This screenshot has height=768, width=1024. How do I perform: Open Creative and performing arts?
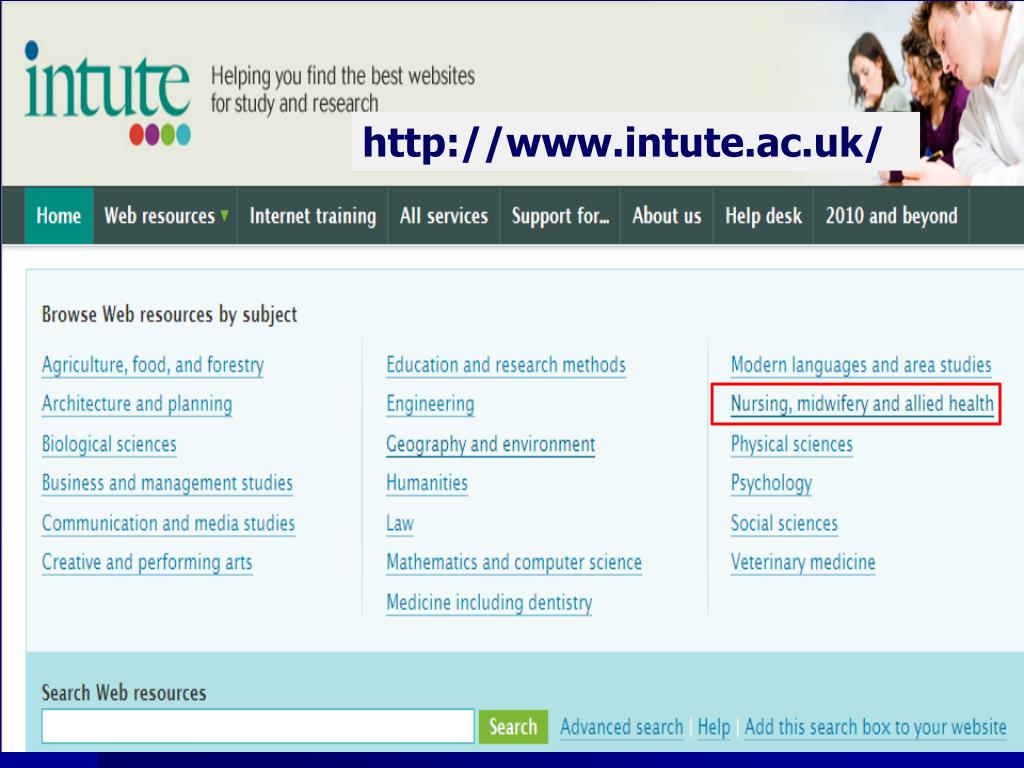click(147, 562)
